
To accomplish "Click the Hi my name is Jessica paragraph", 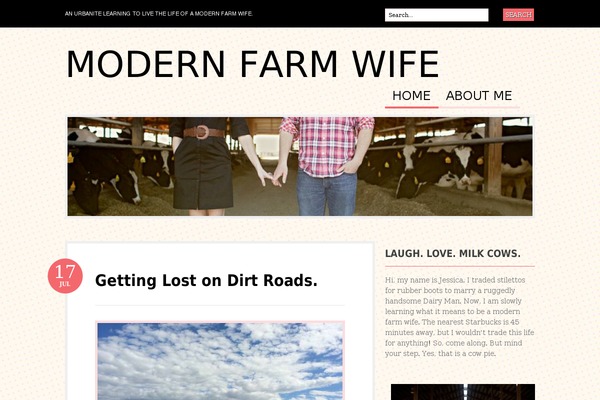I will click(x=459, y=317).
